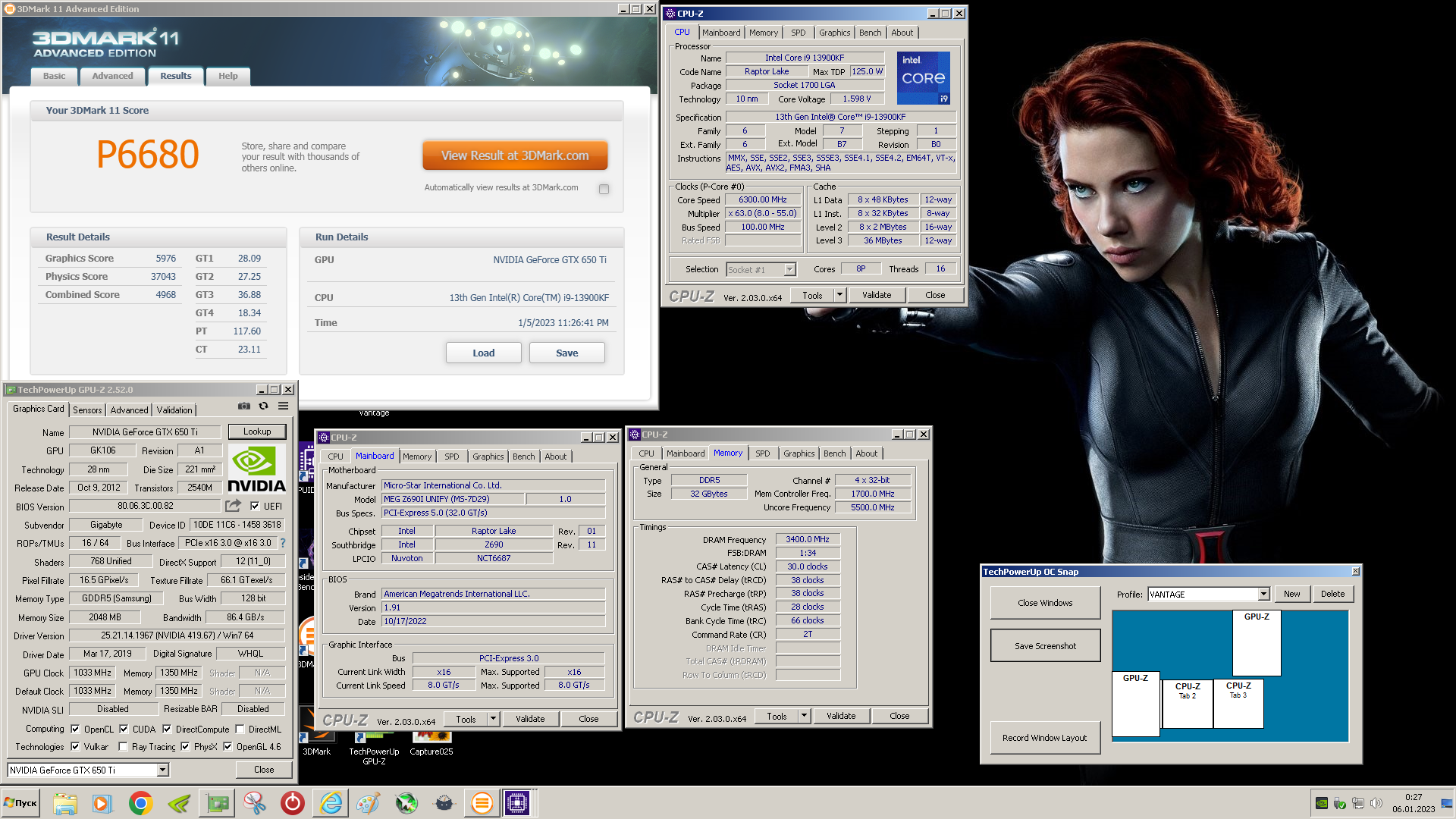The image size is (1456, 819).
Task: Toggle the OpenCL checkbox
Action: click(75, 729)
